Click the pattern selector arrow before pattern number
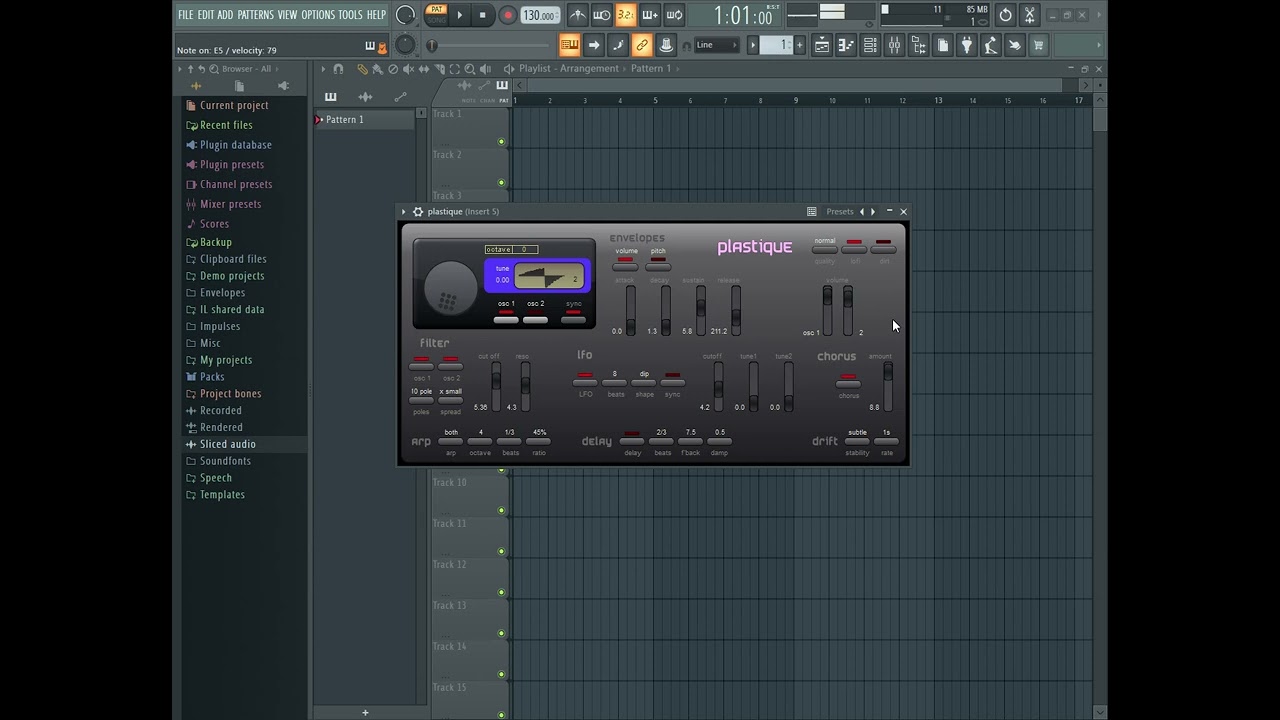1280x720 pixels. 753,45
